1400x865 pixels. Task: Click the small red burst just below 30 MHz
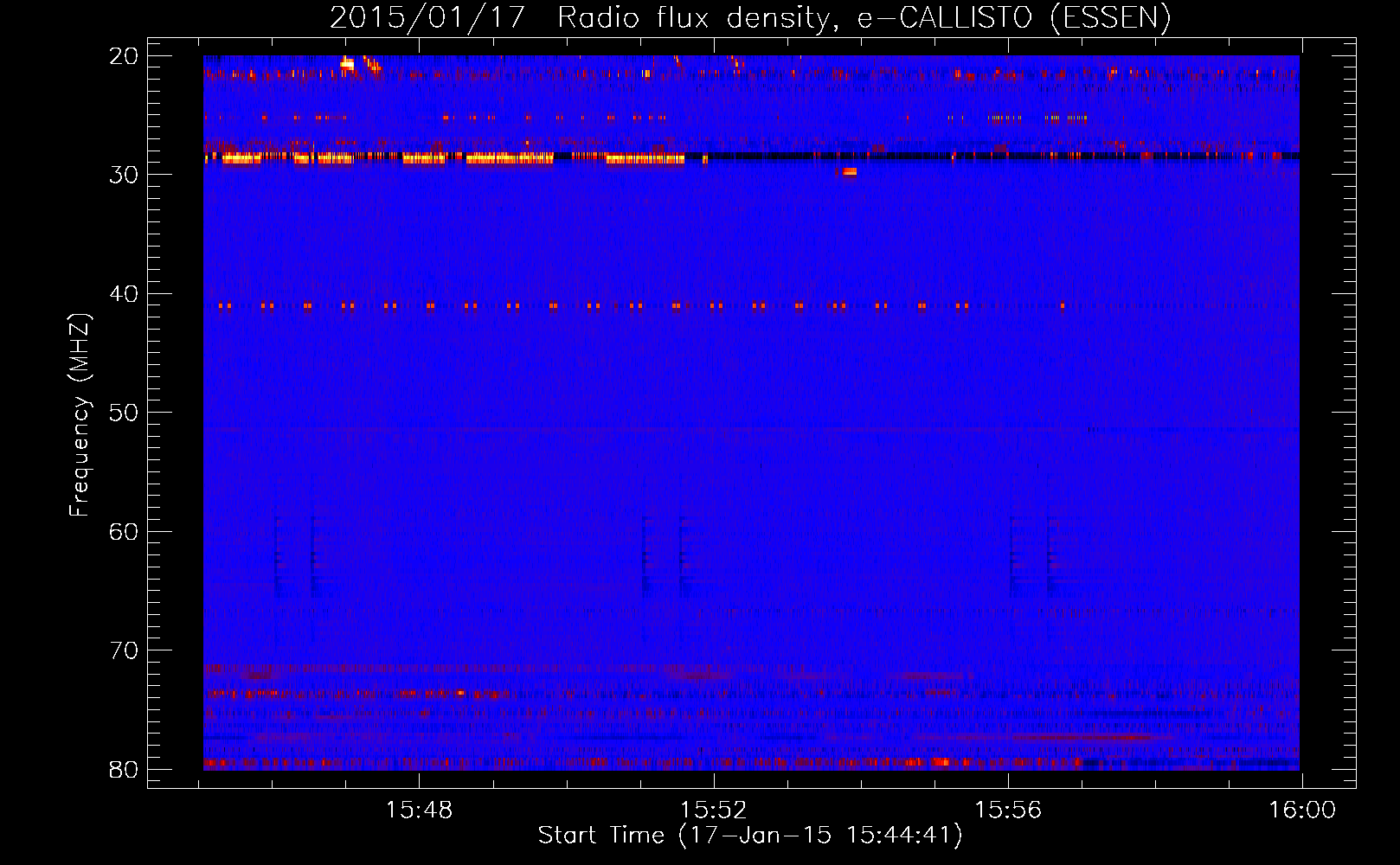(x=849, y=171)
